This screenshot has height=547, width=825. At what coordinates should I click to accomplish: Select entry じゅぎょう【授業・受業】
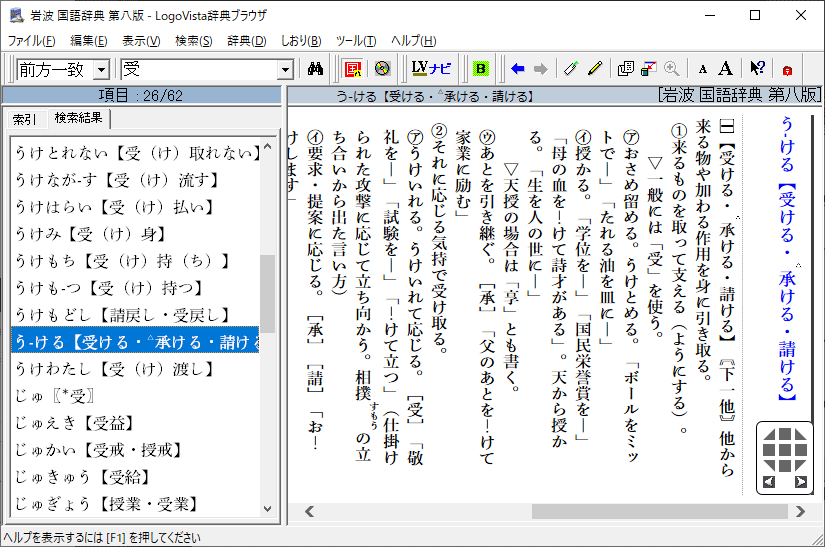pyautogui.click(x=136, y=504)
